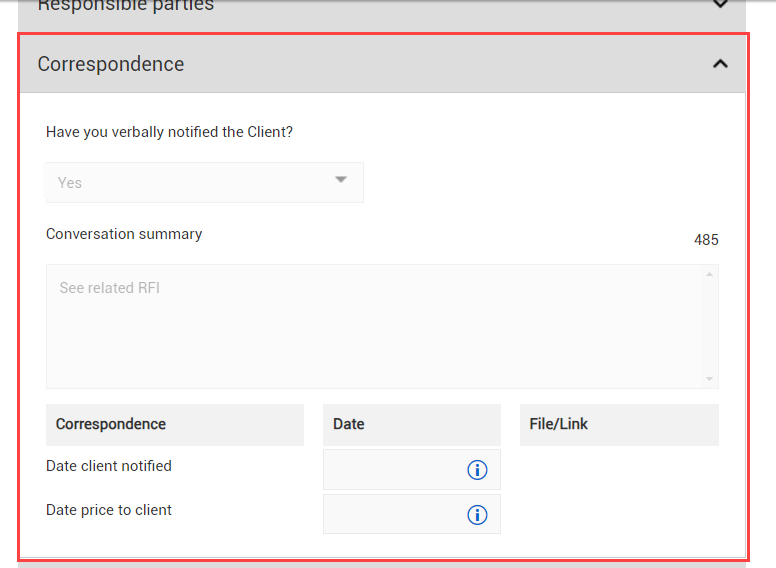
Task: Click the Correspondence table column header
Action: (x=111, y=424)
